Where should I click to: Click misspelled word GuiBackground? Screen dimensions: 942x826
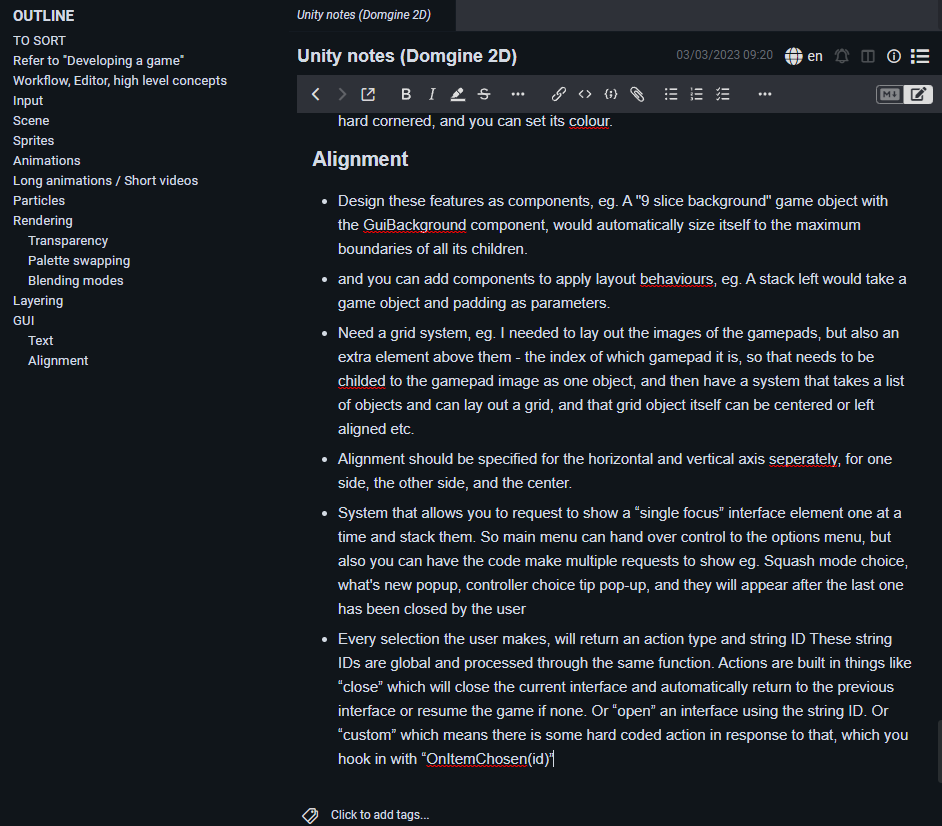pos(415,225)
